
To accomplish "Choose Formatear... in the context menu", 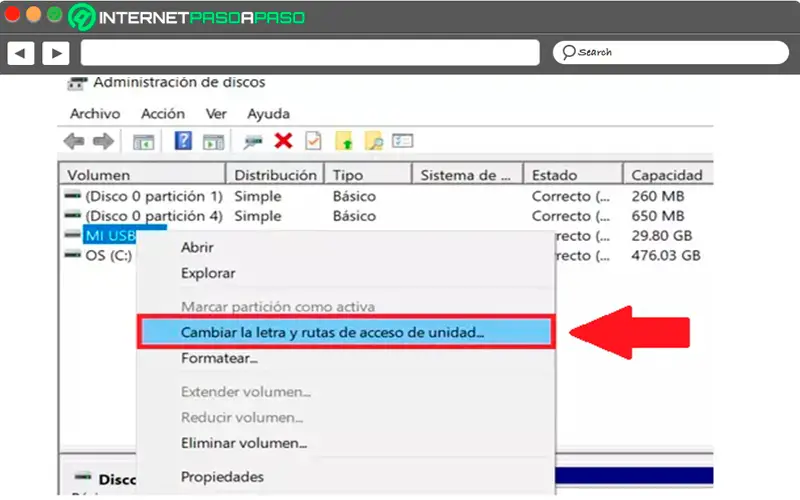I will 219,358.
